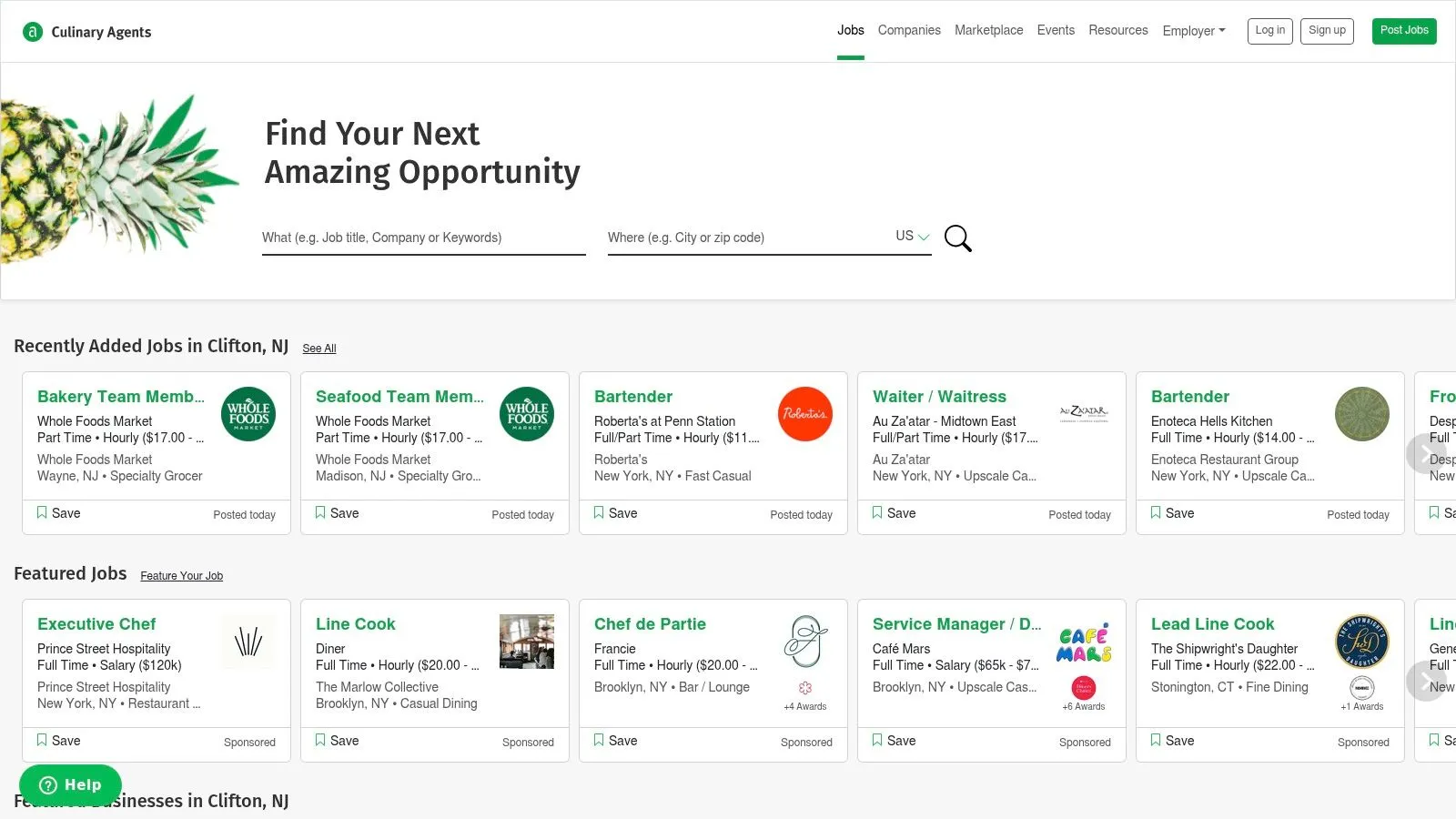Click the award badge under Francie logo

point(805,688)
